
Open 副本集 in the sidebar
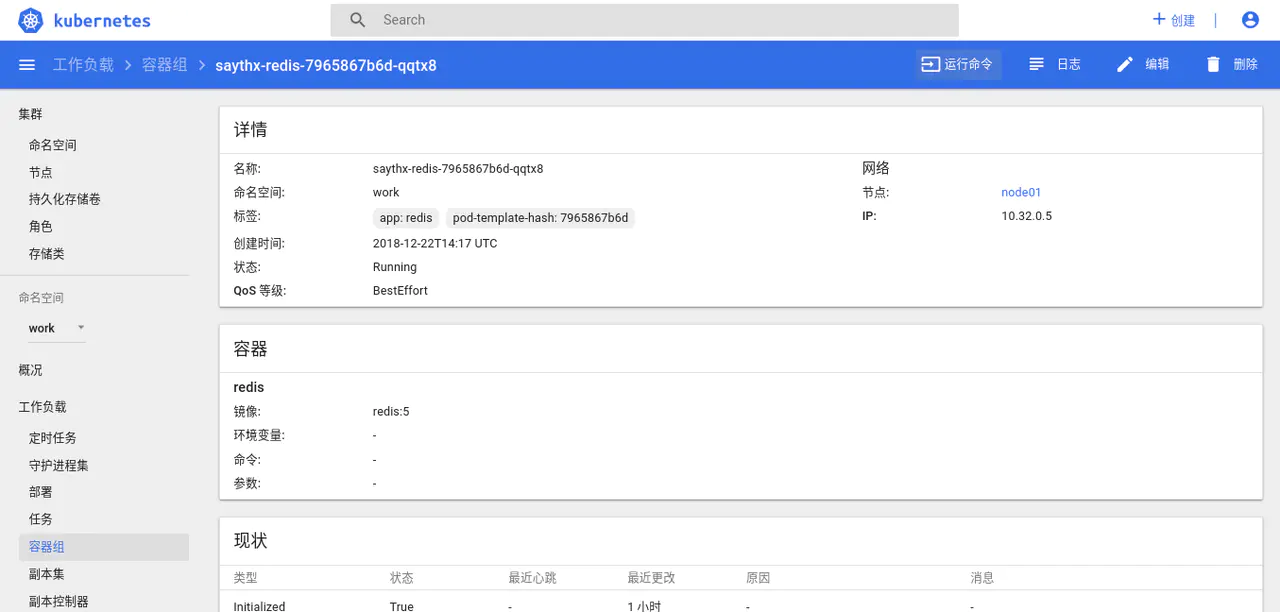(47, 574)
